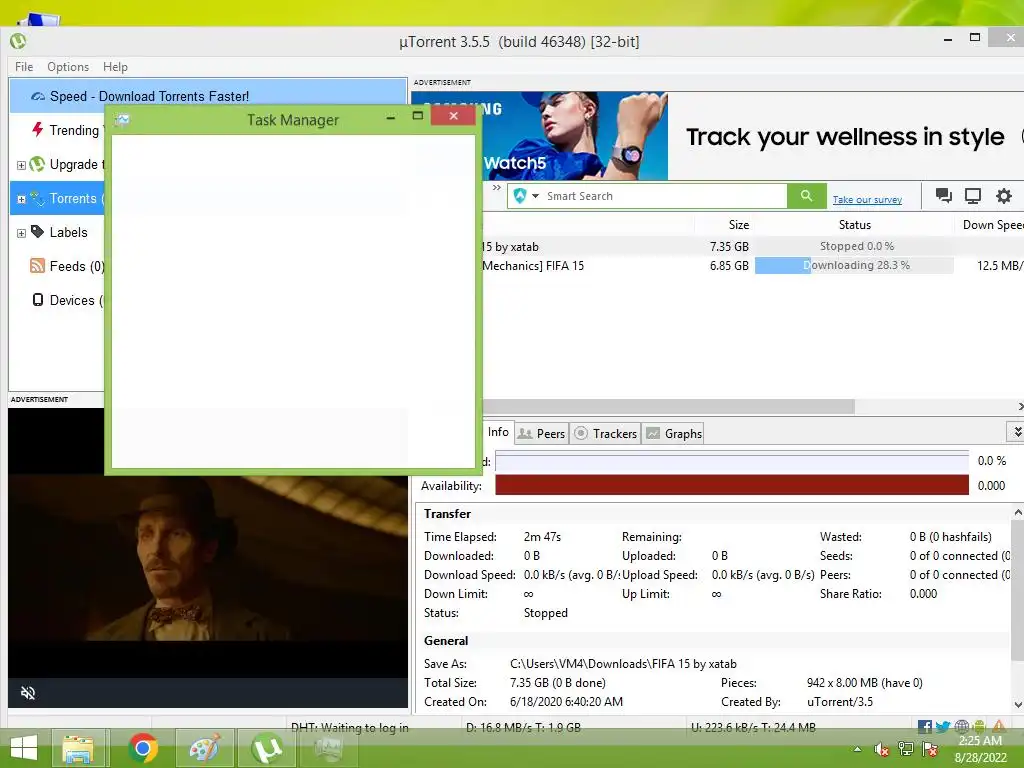Show hidden tray icons arrow

coord(857,750)
